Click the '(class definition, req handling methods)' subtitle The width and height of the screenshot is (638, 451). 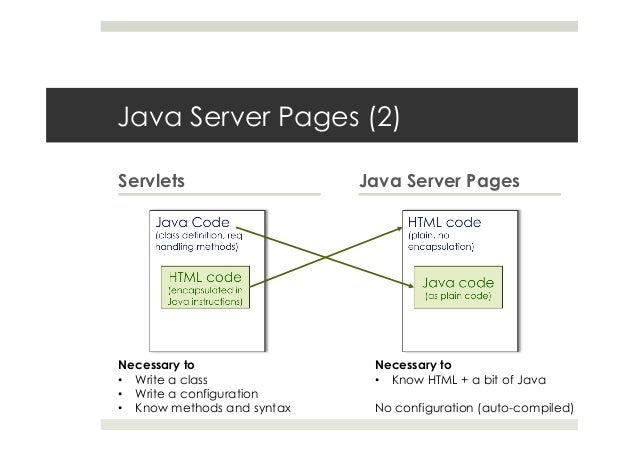click(199, 241)
